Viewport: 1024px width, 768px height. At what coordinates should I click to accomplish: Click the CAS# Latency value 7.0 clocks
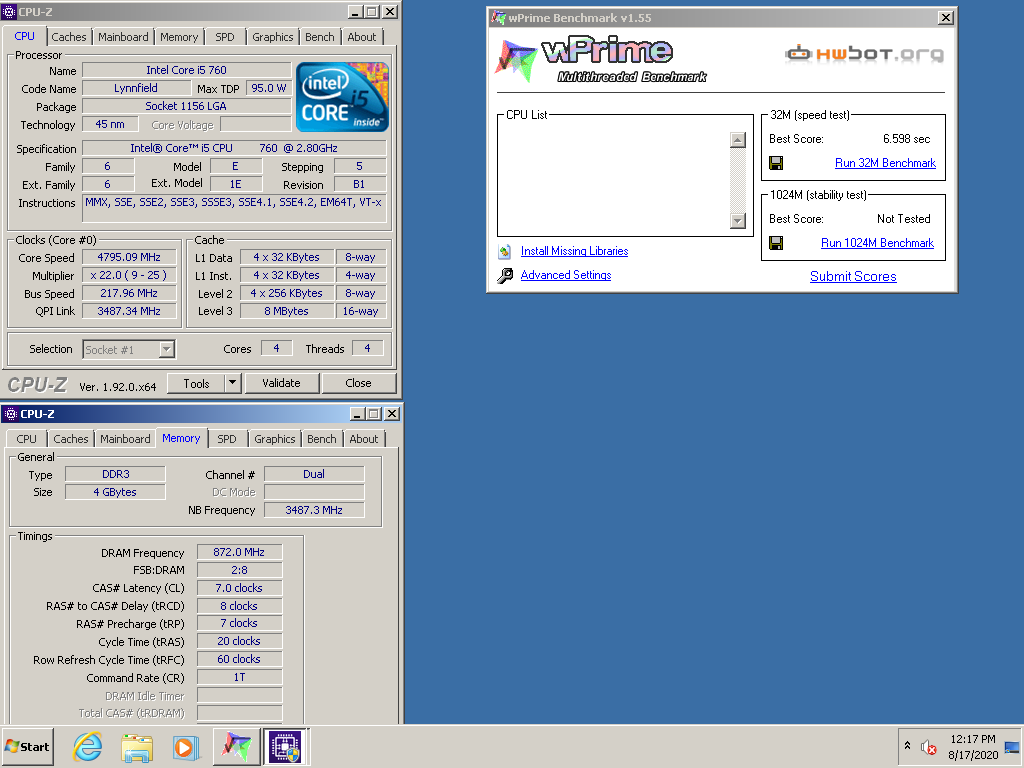click(239, 588)
